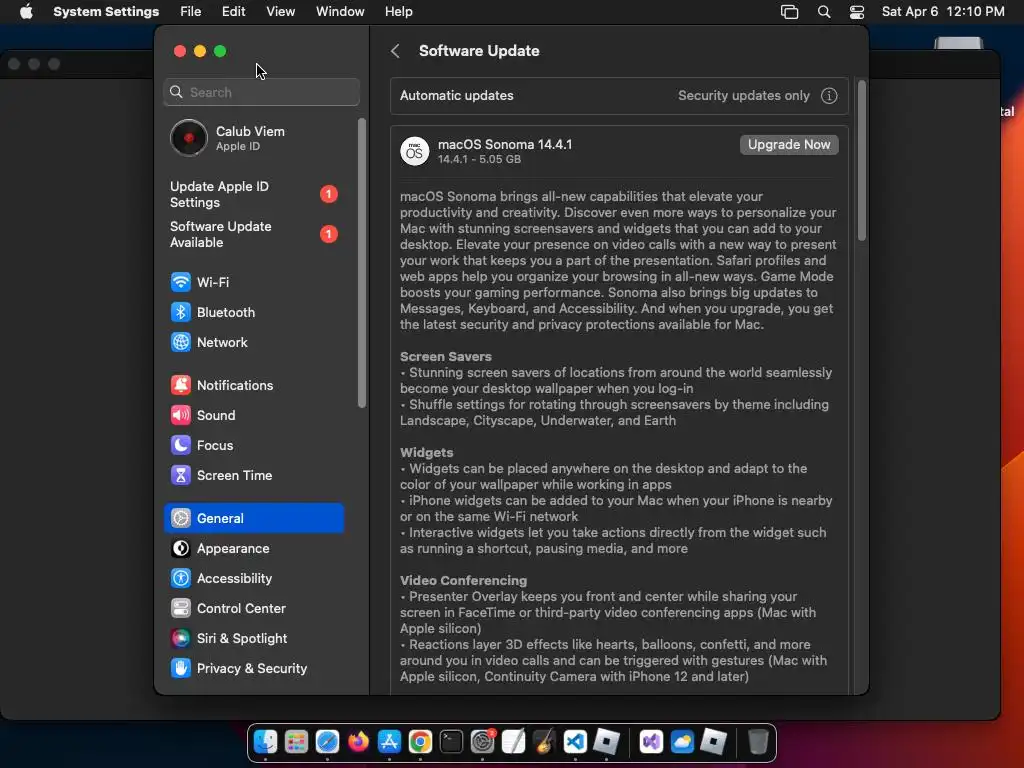
Task: Click the Automatic updates info icon
Action: [x=829, y=95]
